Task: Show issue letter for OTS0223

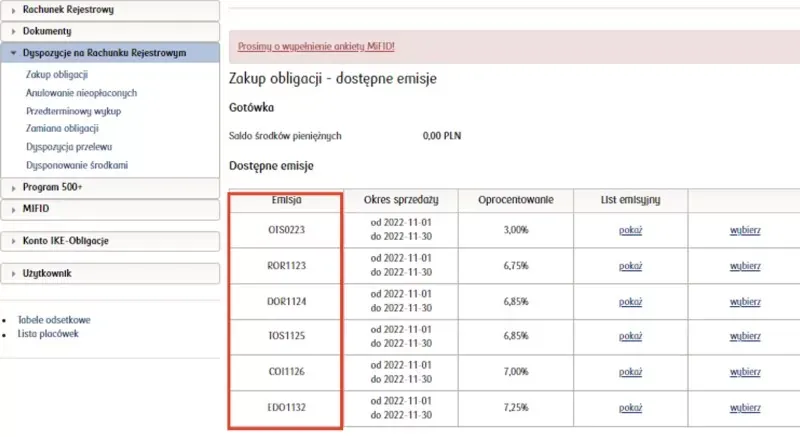Action: click(x=630, y=229)
